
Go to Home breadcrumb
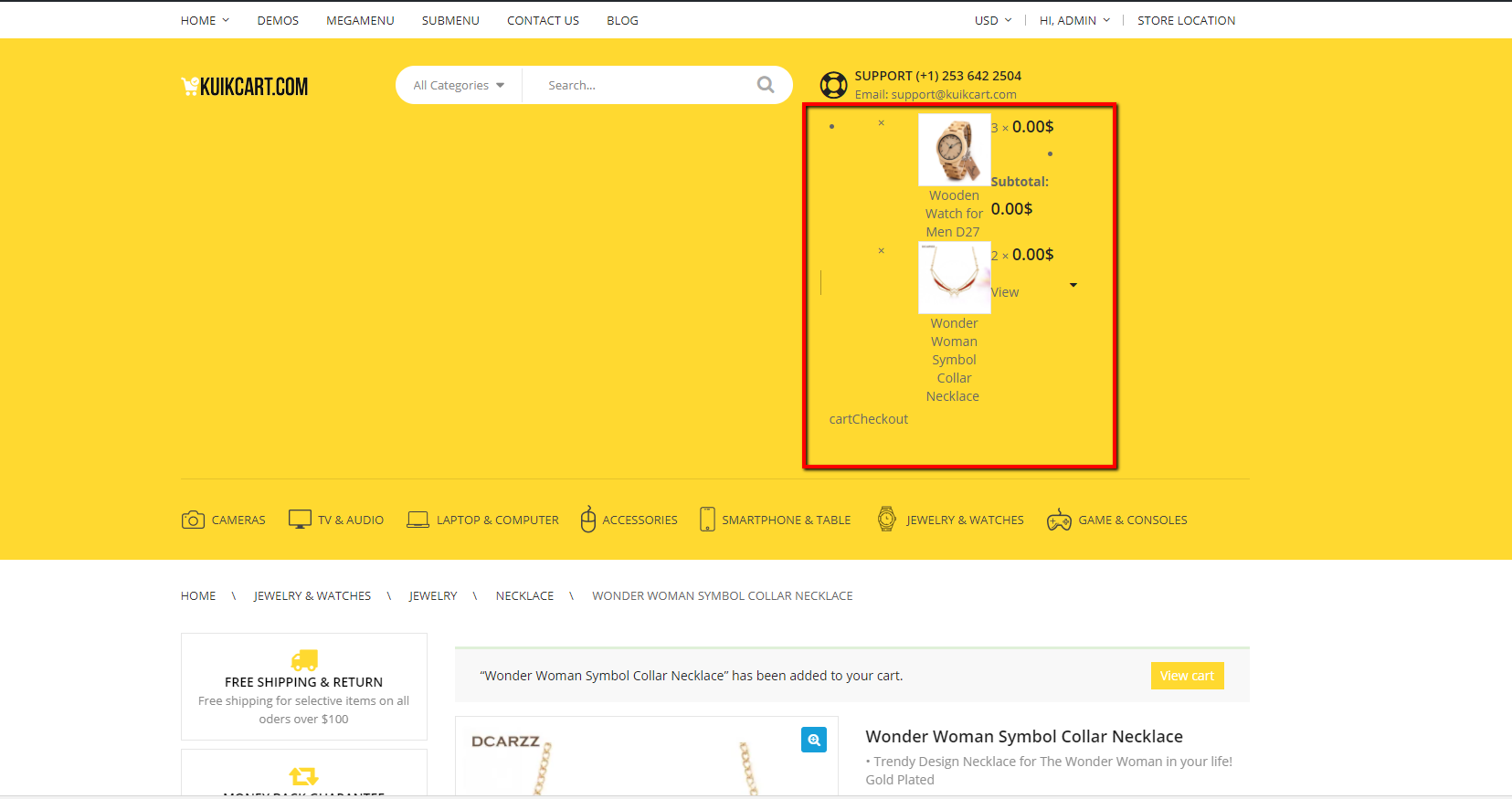198,595
